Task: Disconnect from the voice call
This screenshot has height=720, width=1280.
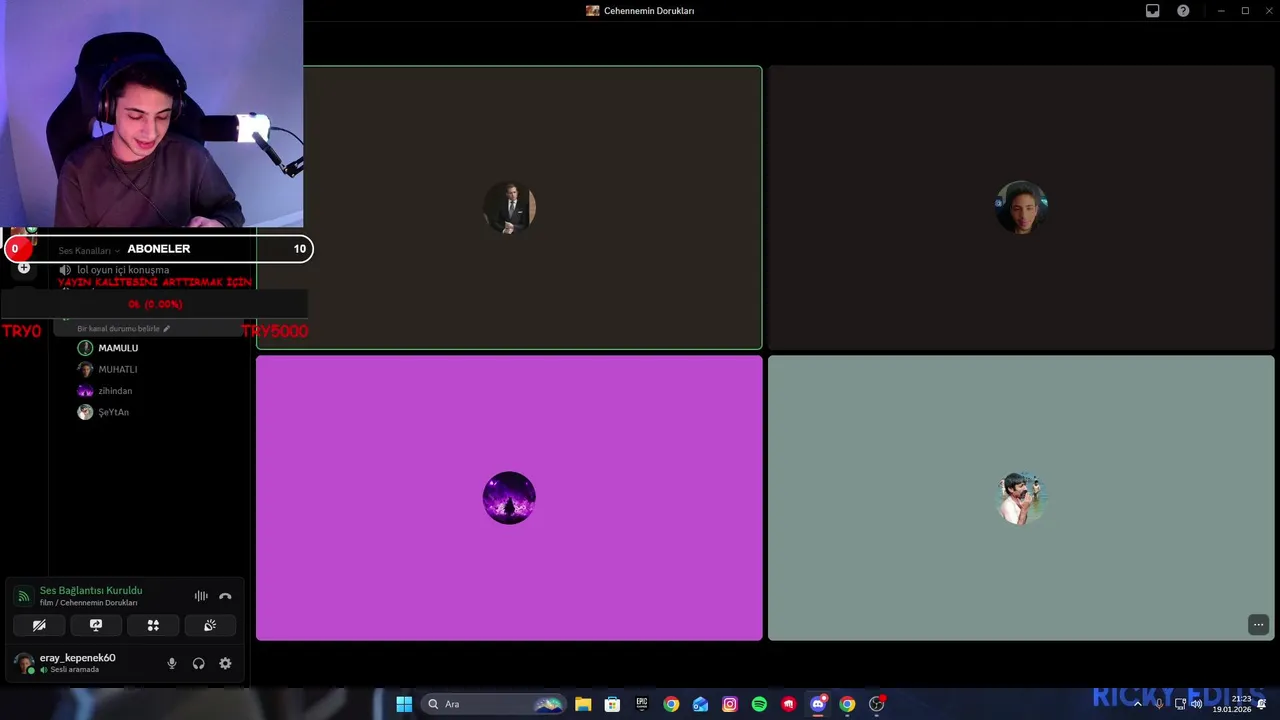Action: [x=225, y=596]
